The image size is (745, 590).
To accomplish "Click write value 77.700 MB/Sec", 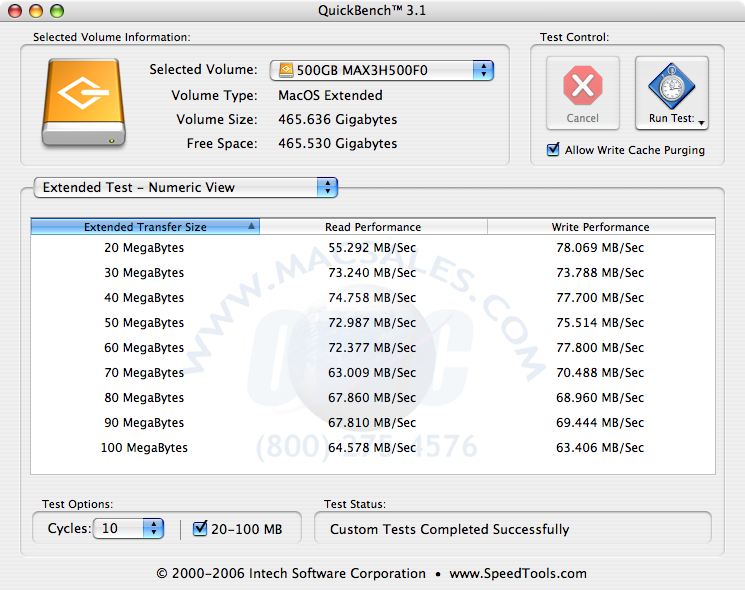I will click(600, 297).
